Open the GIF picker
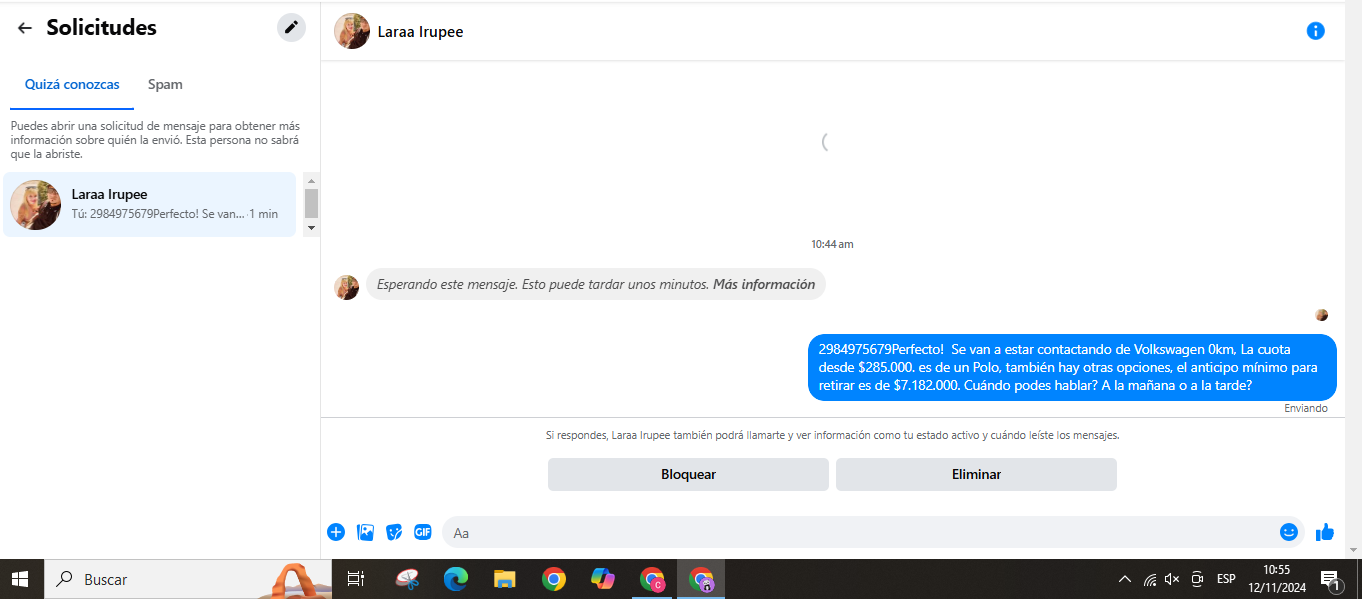The height and width of the screenshot is (599, 1362). pos(423,532)
